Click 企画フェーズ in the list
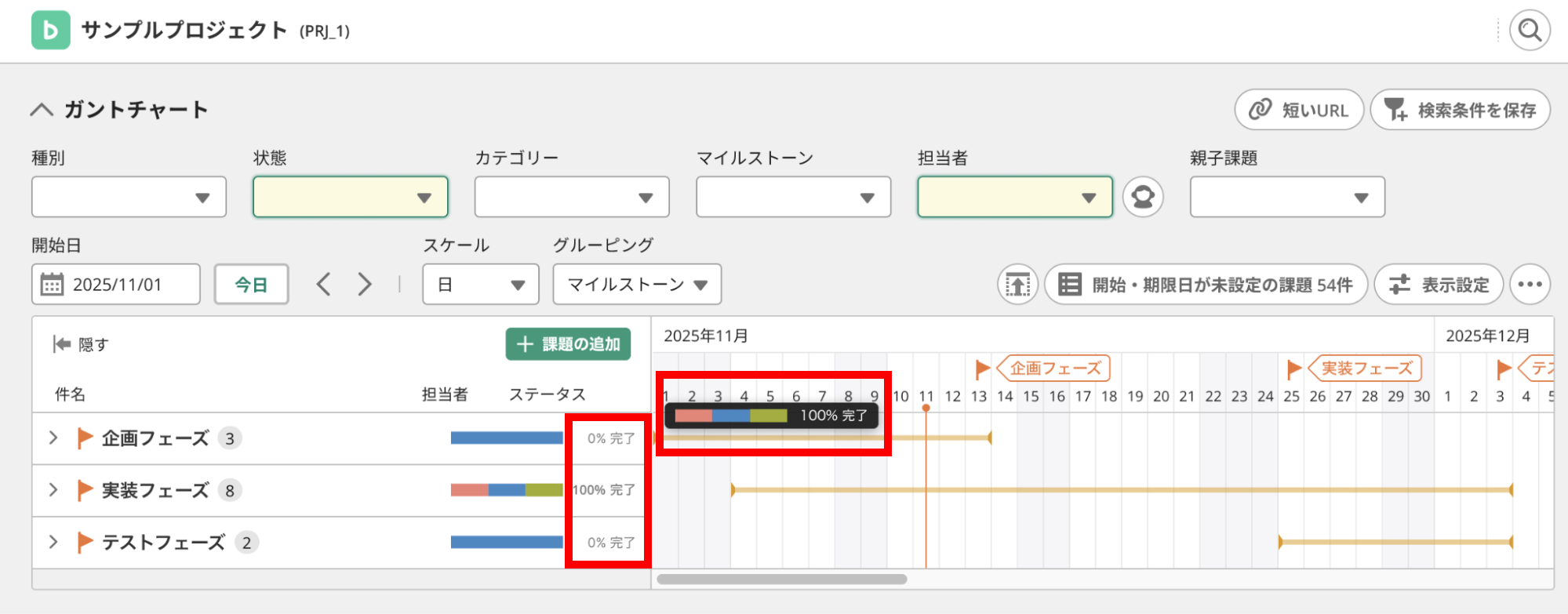The height and width of the screenshot is (614, 1568). click(x=155, y=438)
